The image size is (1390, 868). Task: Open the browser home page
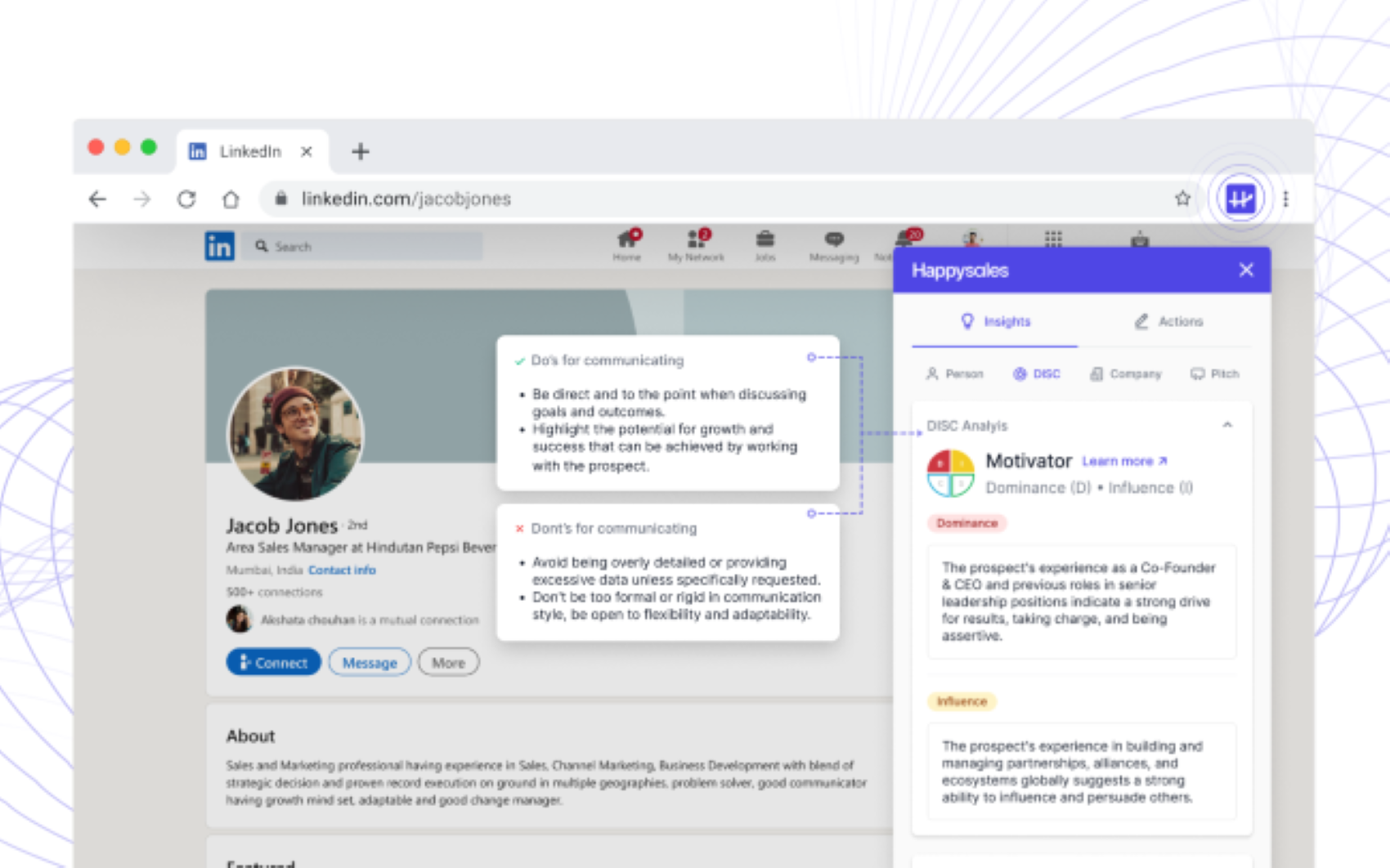point(231,199)
